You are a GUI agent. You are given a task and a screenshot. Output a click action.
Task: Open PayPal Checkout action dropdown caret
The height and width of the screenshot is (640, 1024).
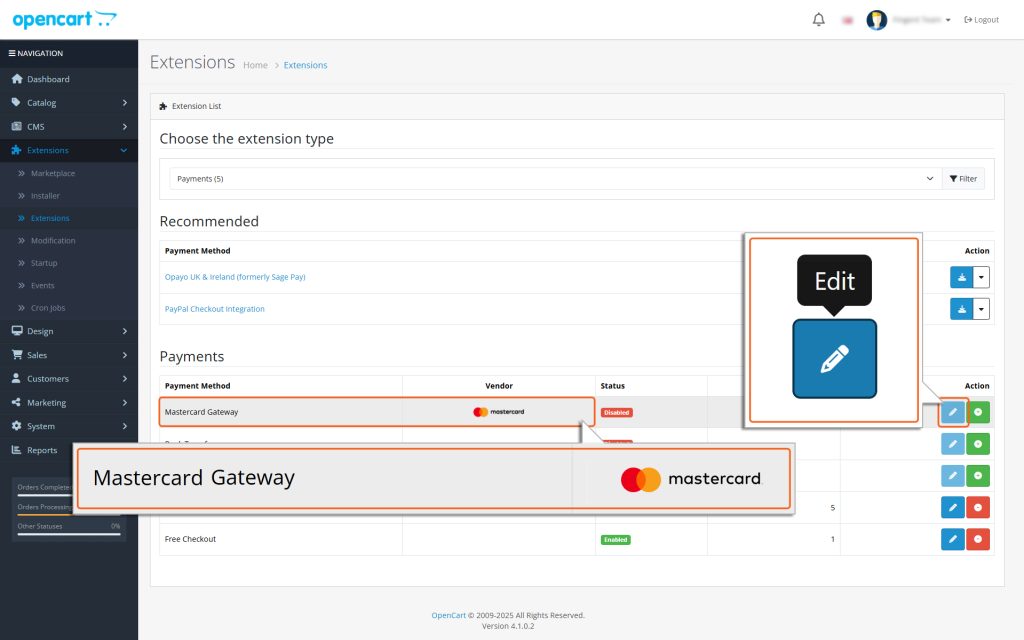tap(981, 309)
